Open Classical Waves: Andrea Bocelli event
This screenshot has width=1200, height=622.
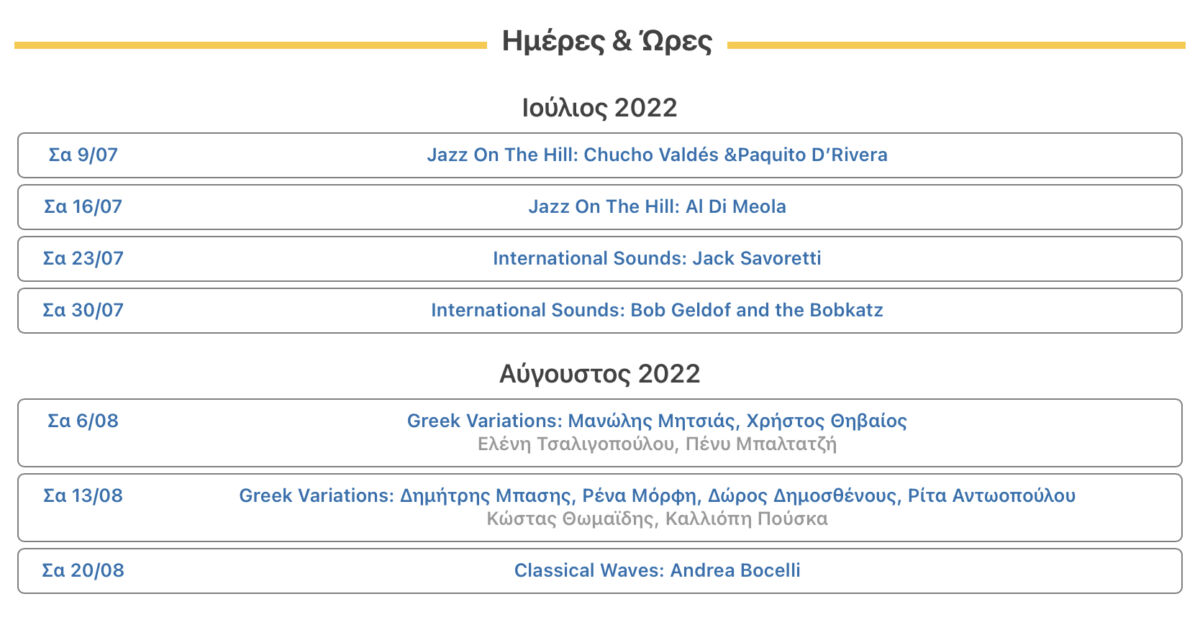tap(656, 571)
